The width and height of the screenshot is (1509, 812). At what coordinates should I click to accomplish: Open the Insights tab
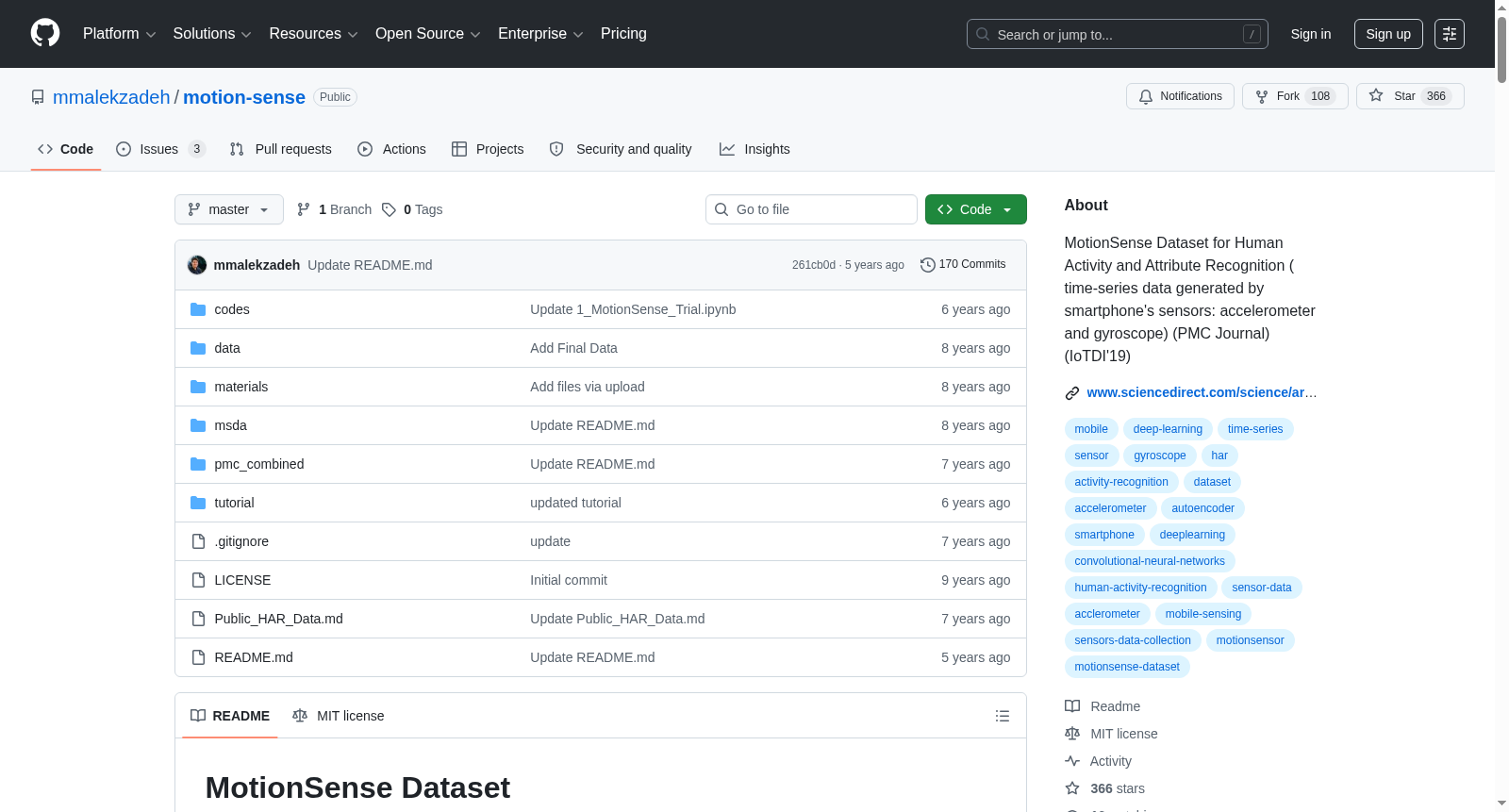coord(754,149)
